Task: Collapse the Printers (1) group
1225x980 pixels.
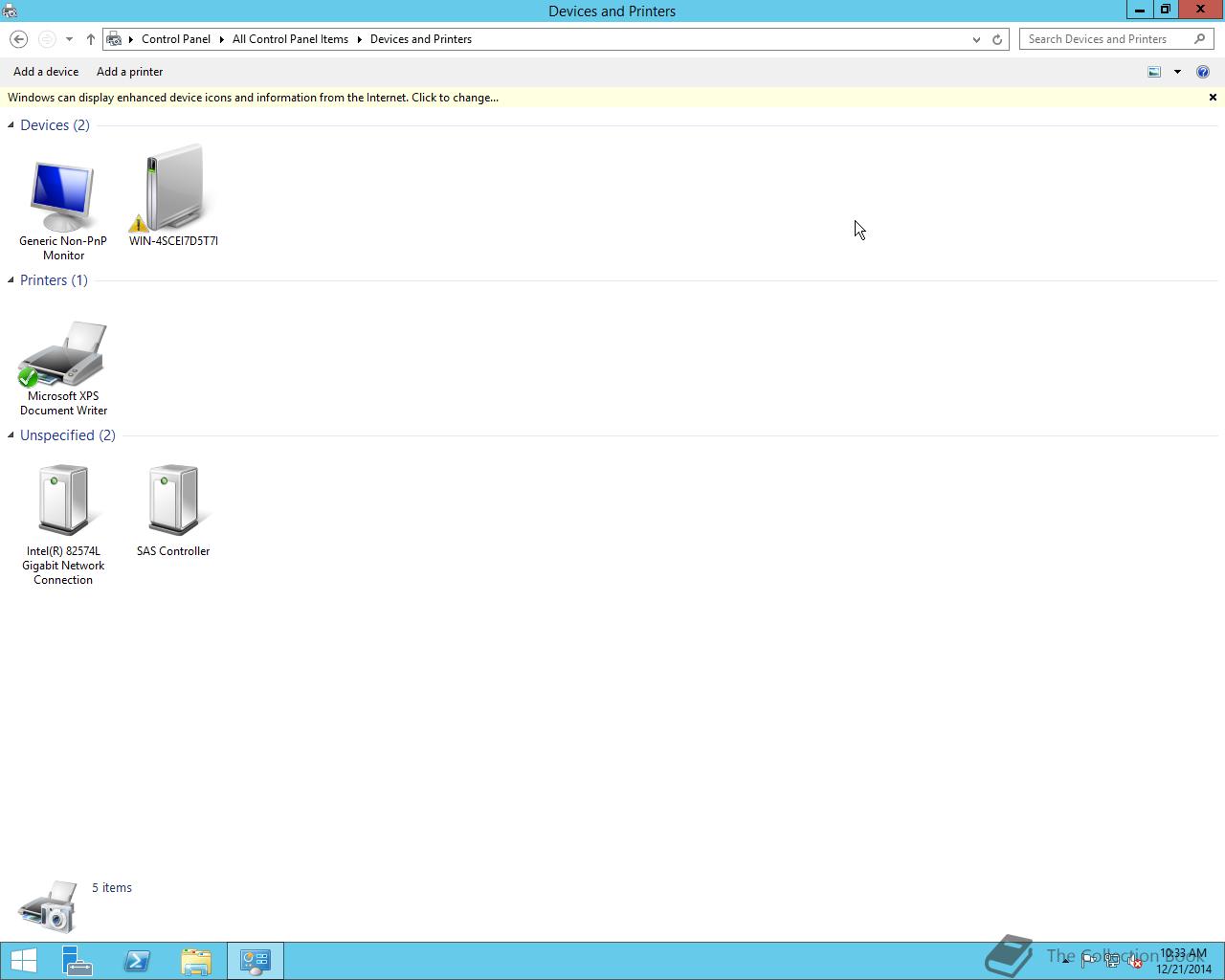Action: (x=11, y=280)
